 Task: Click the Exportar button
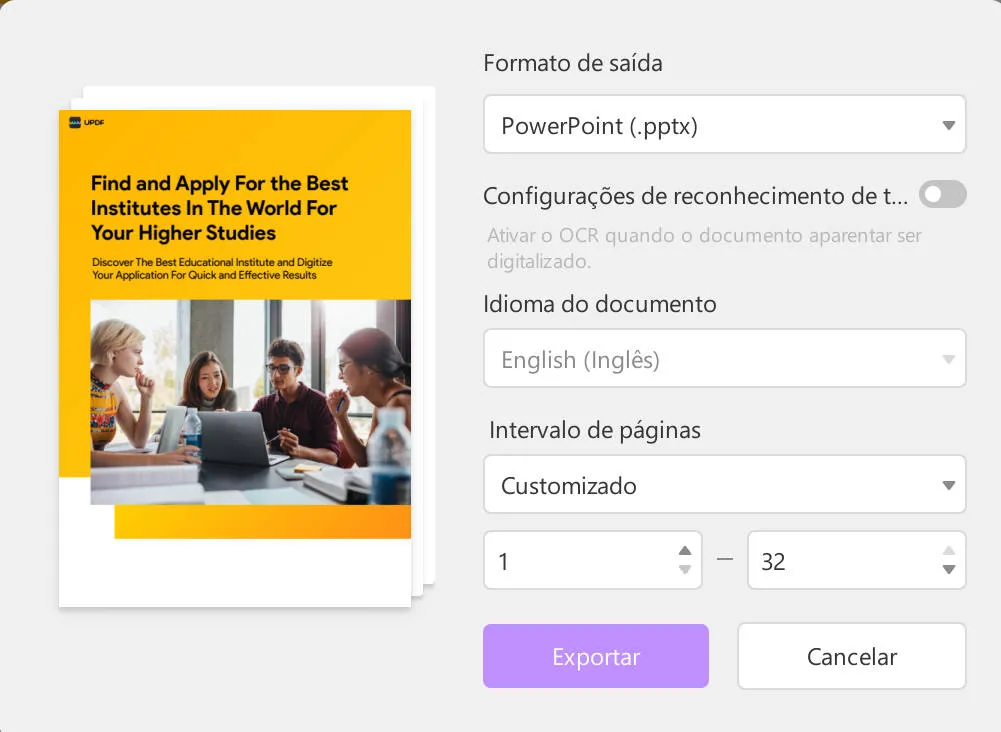595,656
